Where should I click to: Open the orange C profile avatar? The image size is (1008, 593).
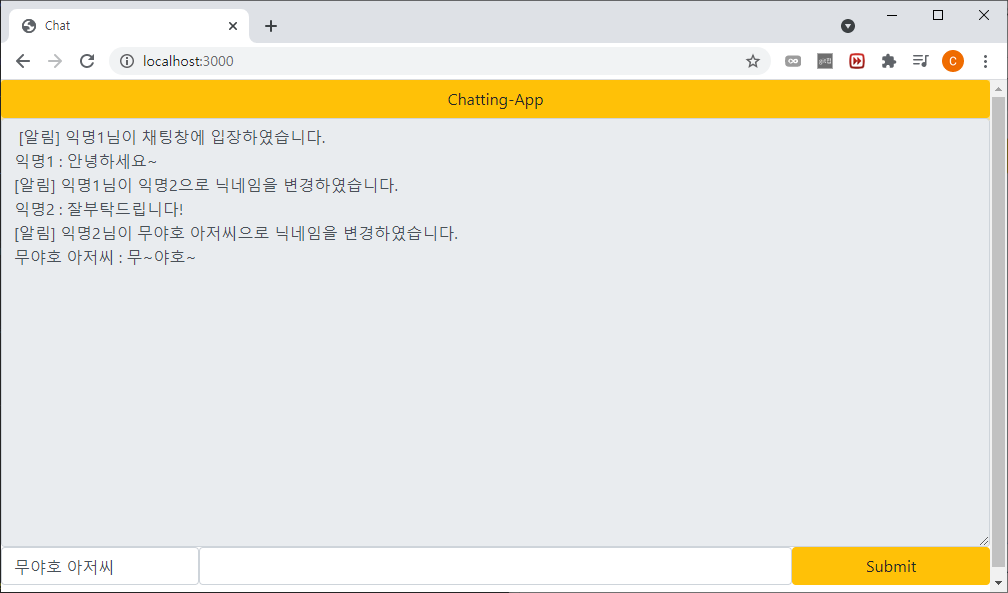[953, 61]
